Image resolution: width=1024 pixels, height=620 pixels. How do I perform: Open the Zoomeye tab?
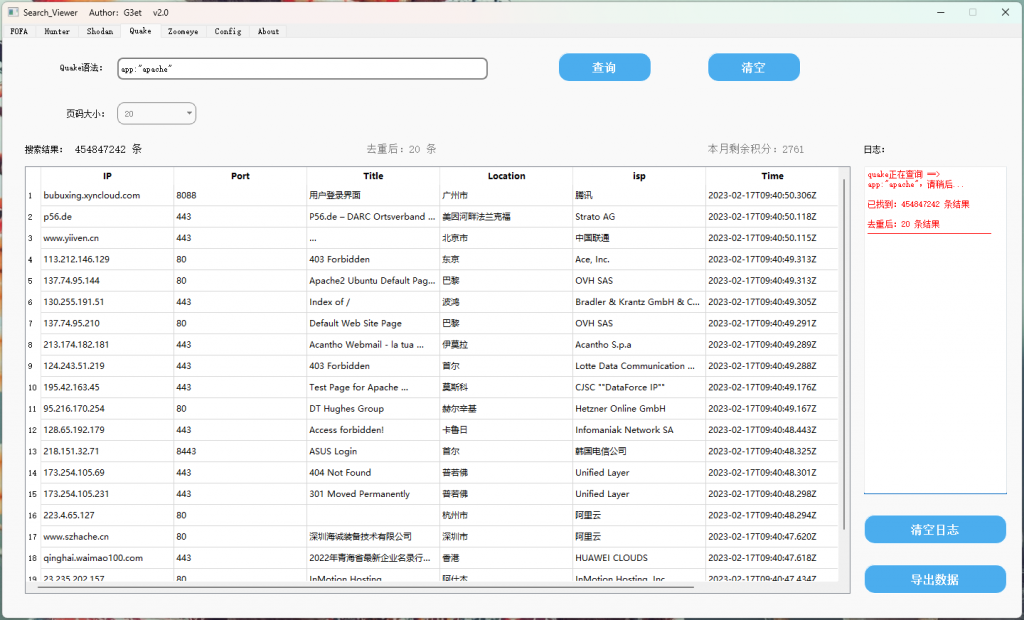coord(182,31)
